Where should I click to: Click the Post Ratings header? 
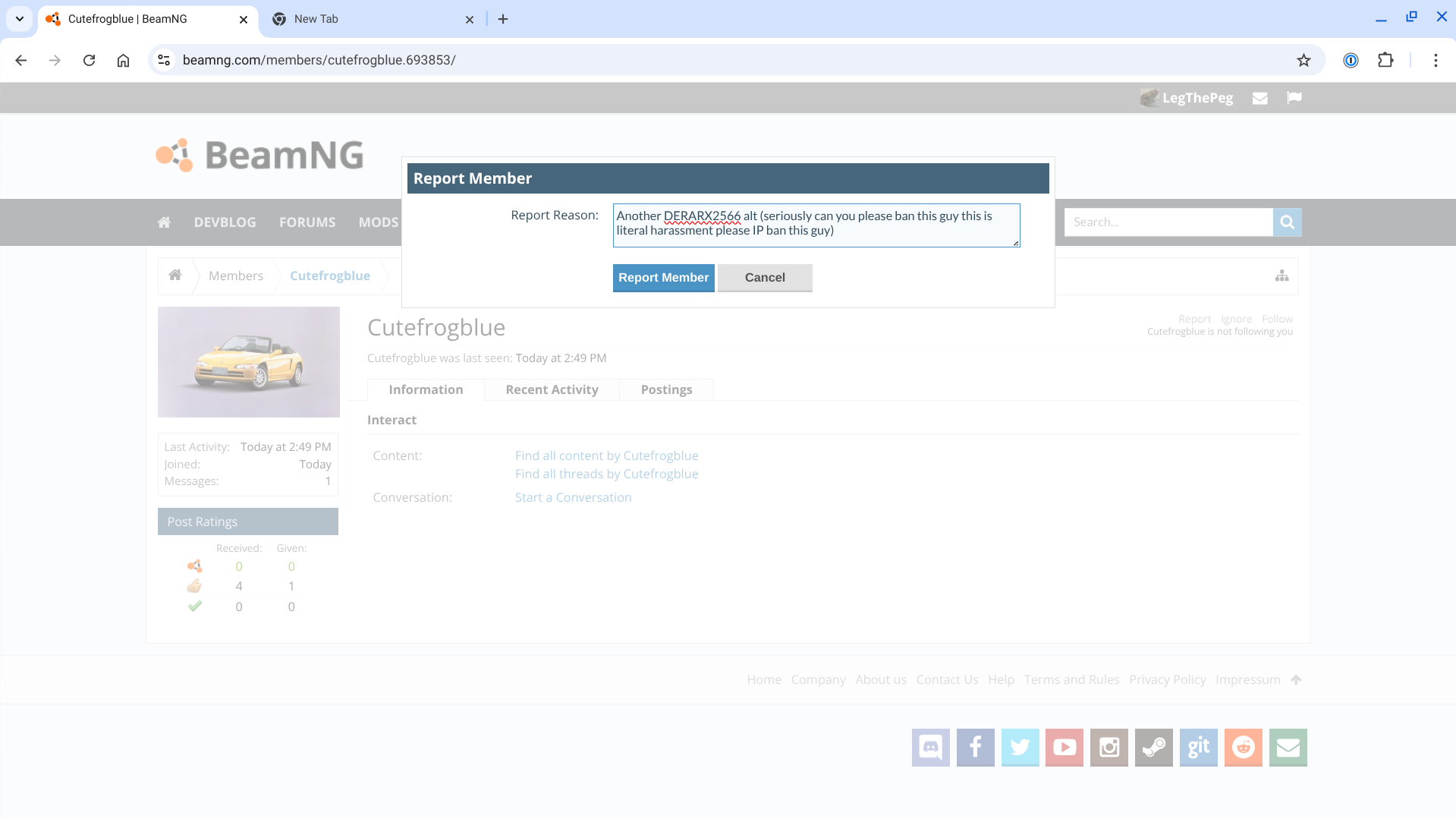[x=248, y=521]
